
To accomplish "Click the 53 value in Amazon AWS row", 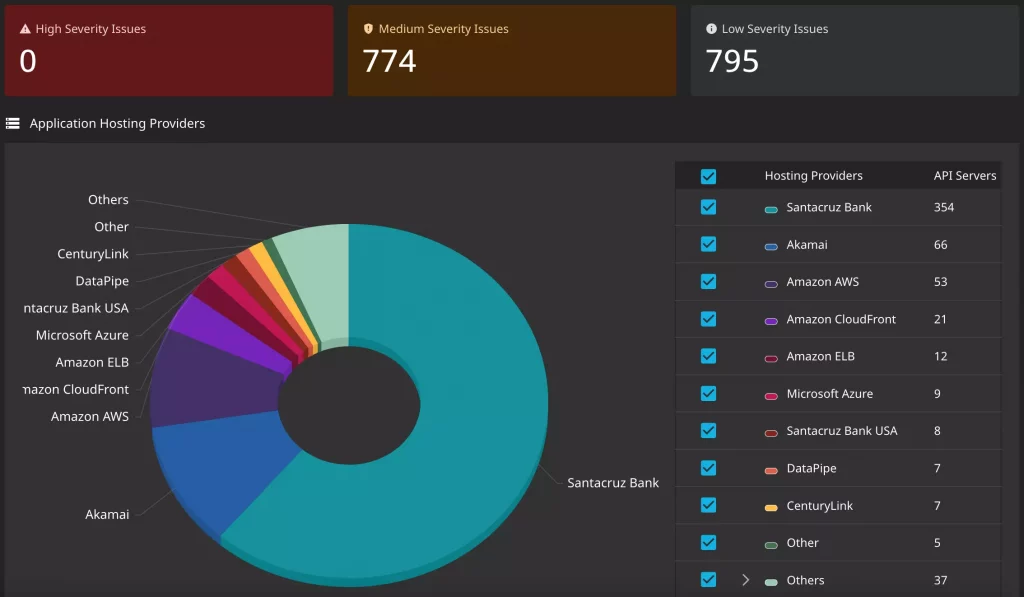I will 940,282.
